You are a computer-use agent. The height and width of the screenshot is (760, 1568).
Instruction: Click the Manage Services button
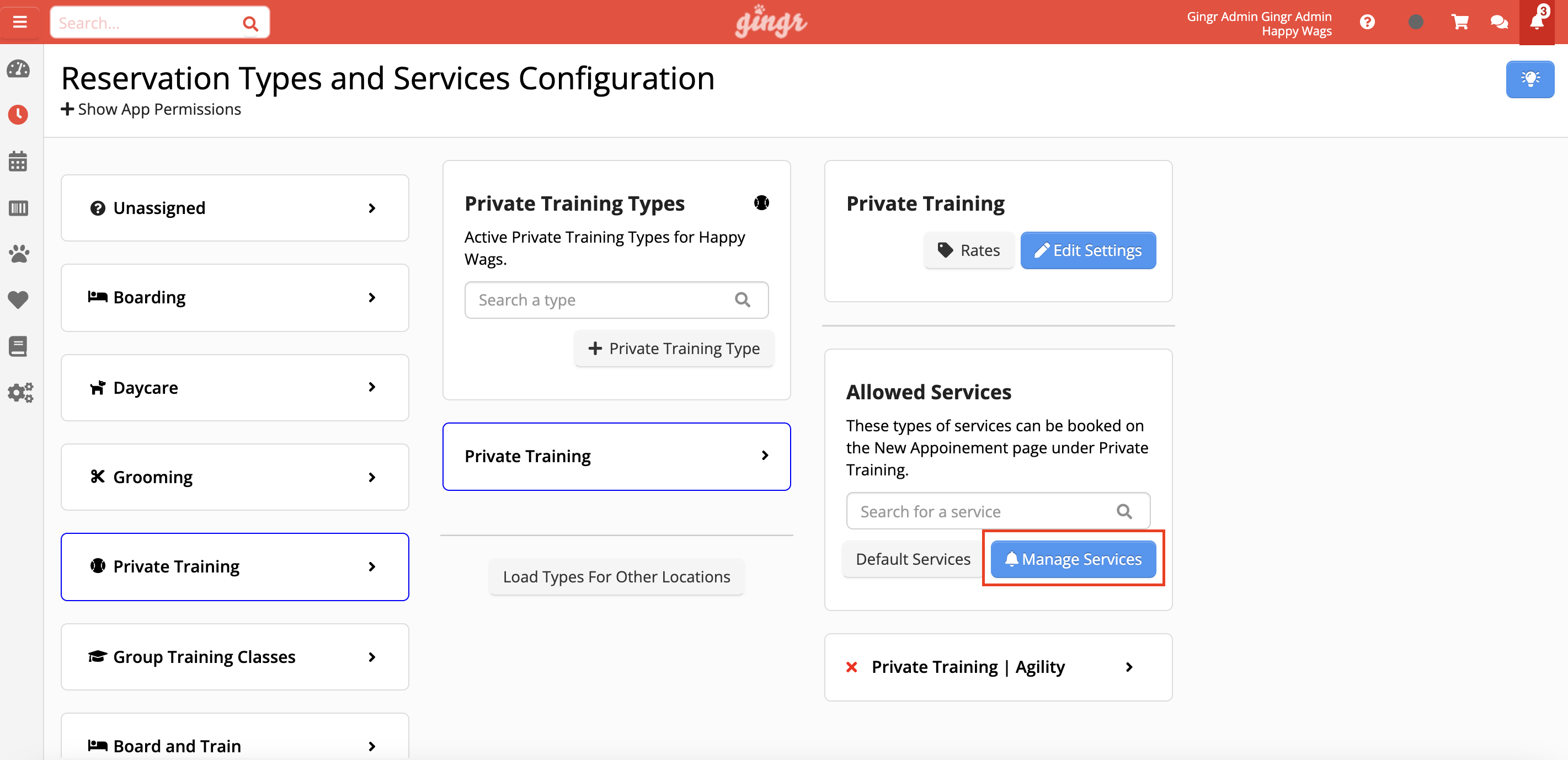pyautogui.click(x=1074, y=559)
